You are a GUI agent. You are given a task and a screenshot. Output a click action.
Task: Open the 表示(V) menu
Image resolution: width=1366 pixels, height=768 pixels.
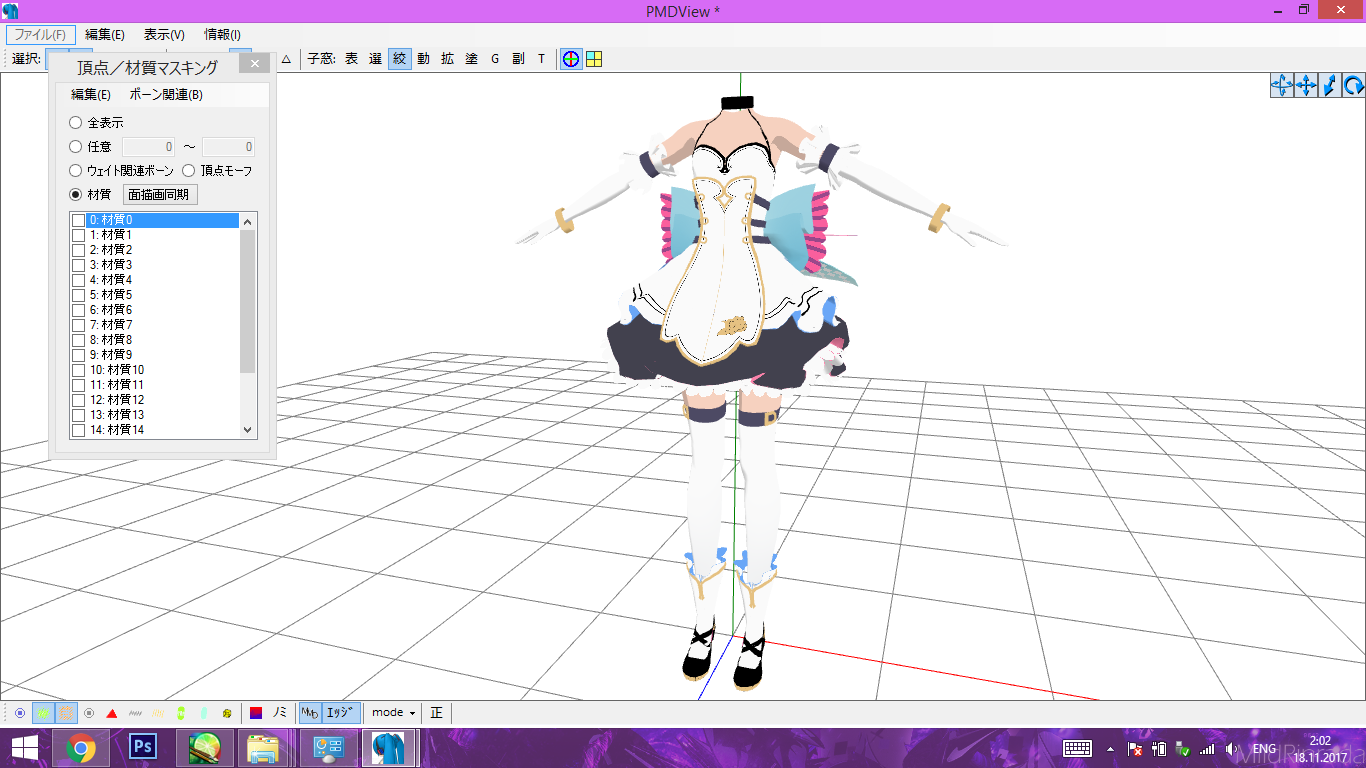(164, 34)
